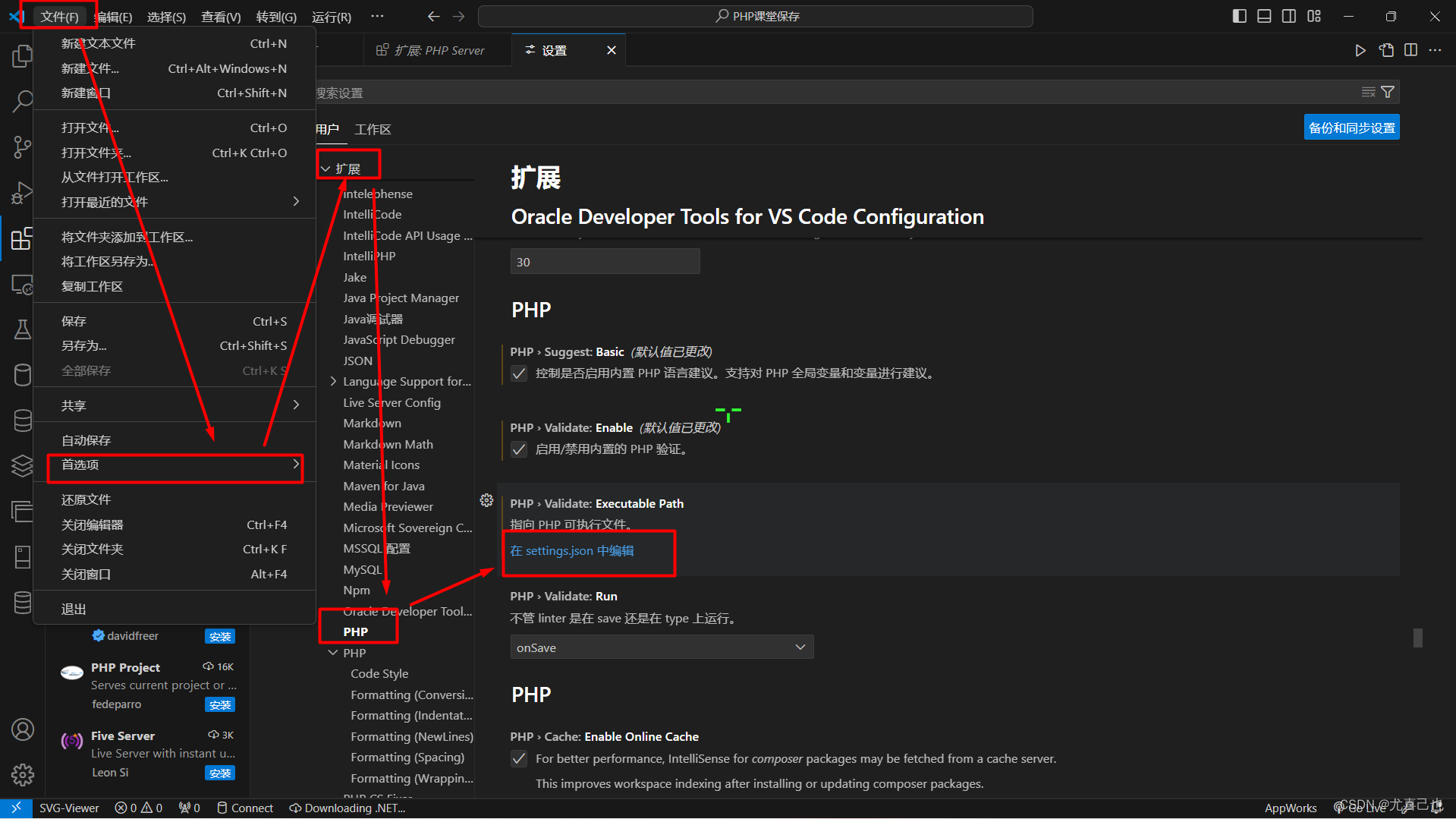Open the Search view in activity bar
The height and width of the screenshot is (819, 1456).
(x=22, y=100)
